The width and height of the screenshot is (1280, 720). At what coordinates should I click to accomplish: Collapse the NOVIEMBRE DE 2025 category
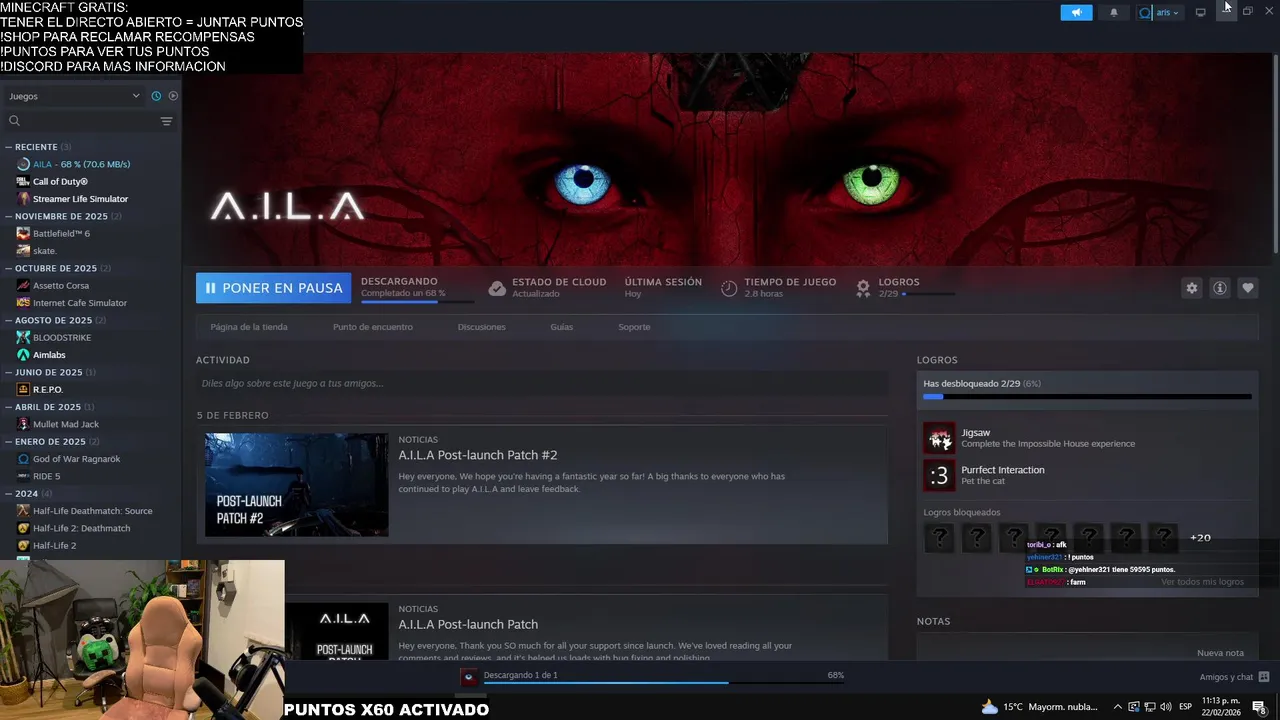62,216
